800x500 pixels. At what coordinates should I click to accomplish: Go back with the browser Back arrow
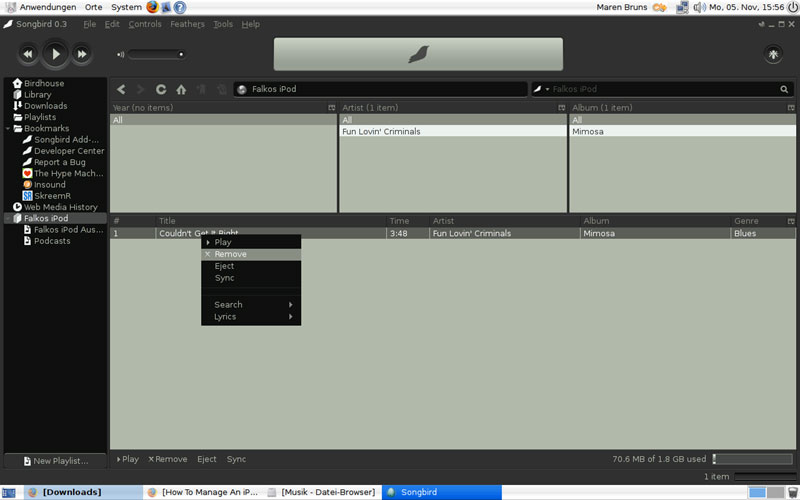pos(121,89)
